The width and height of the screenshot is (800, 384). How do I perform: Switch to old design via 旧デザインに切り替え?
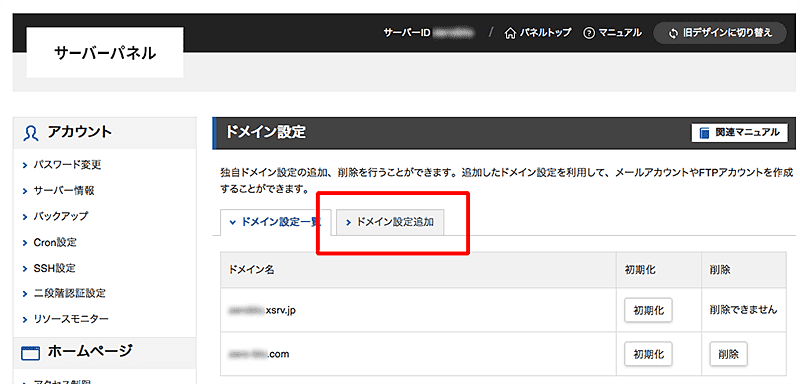tap(720, 33)
